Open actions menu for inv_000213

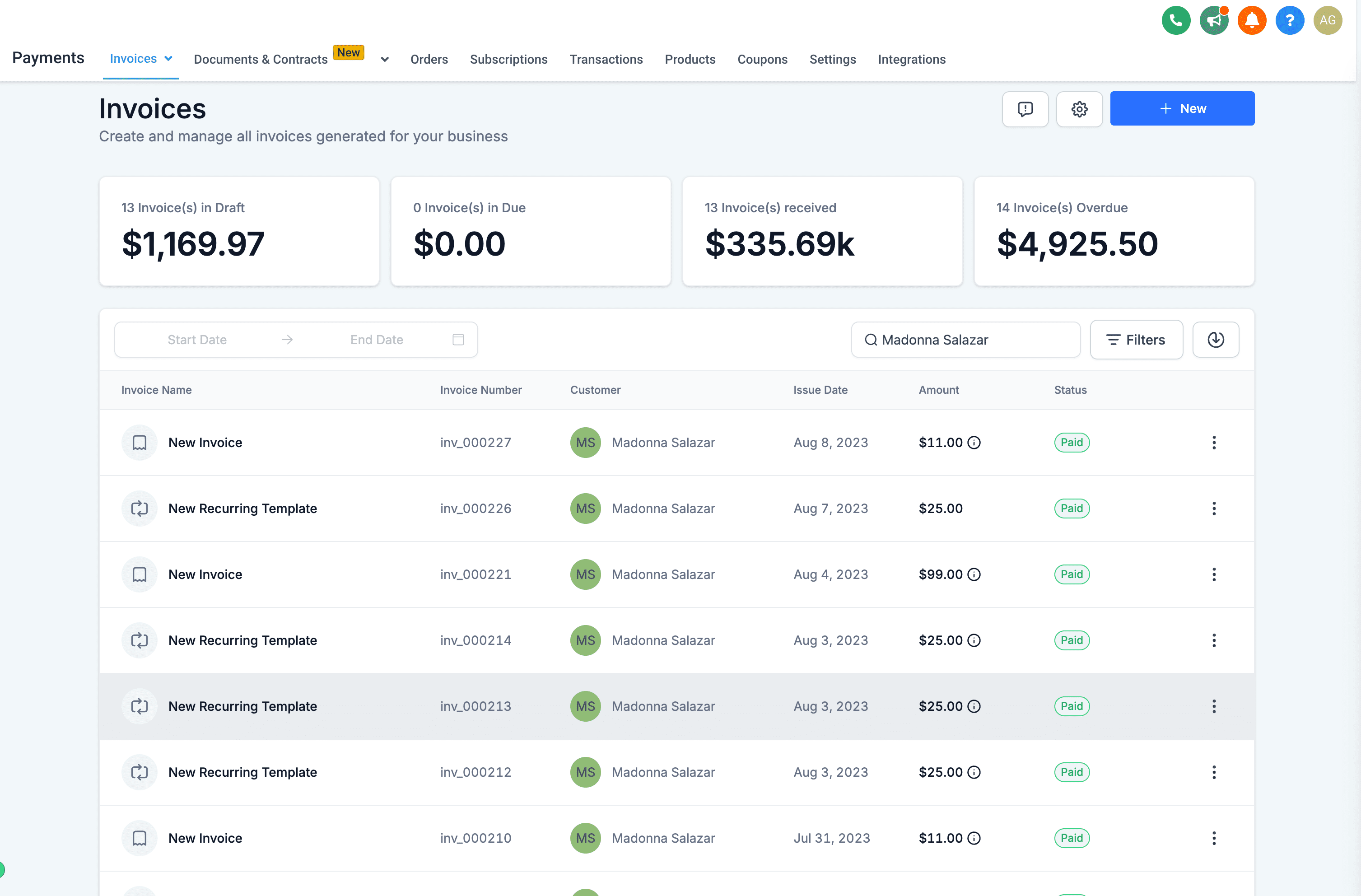click(1214, 706)
